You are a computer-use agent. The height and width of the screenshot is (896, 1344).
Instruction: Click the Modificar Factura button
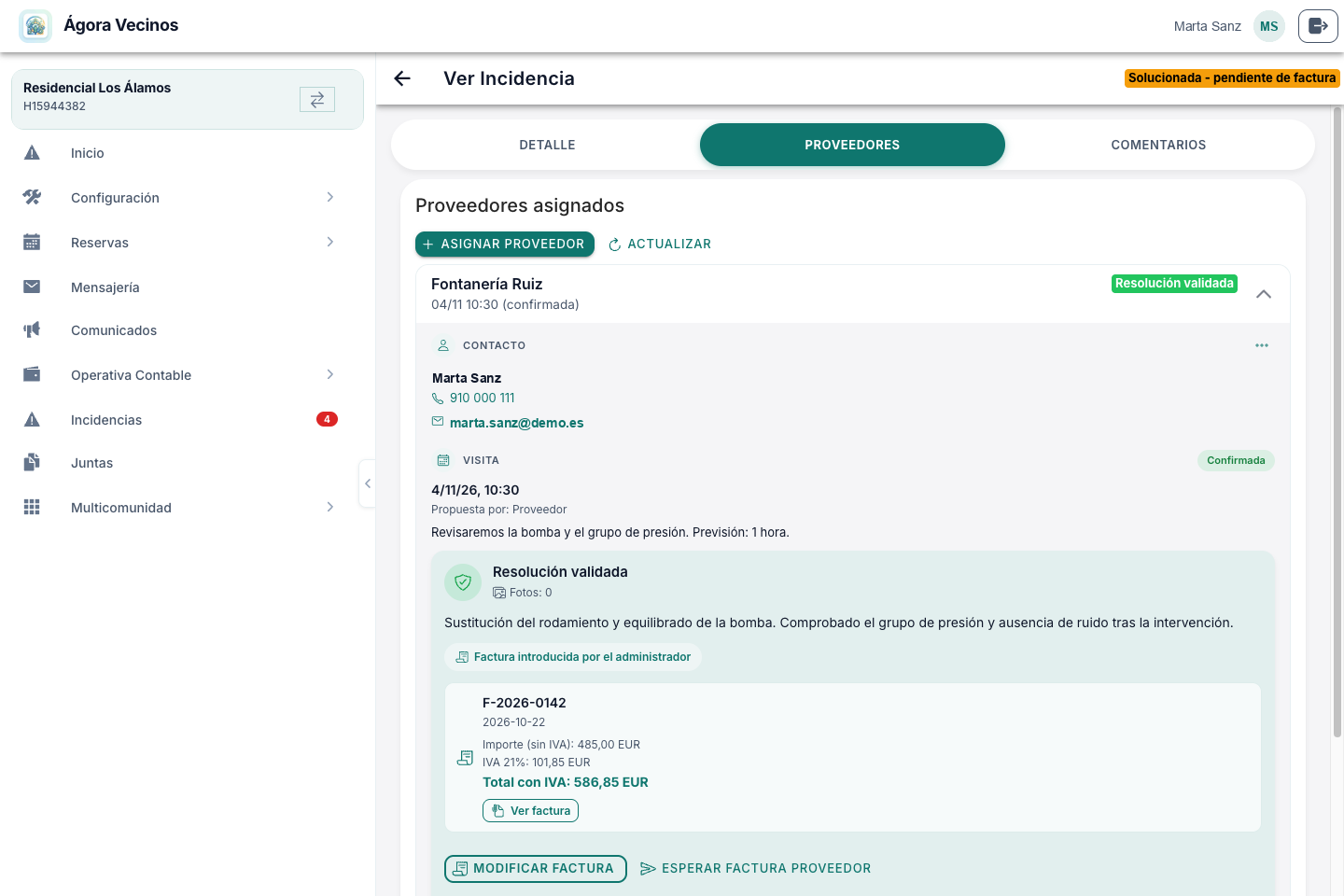point(536,869)
